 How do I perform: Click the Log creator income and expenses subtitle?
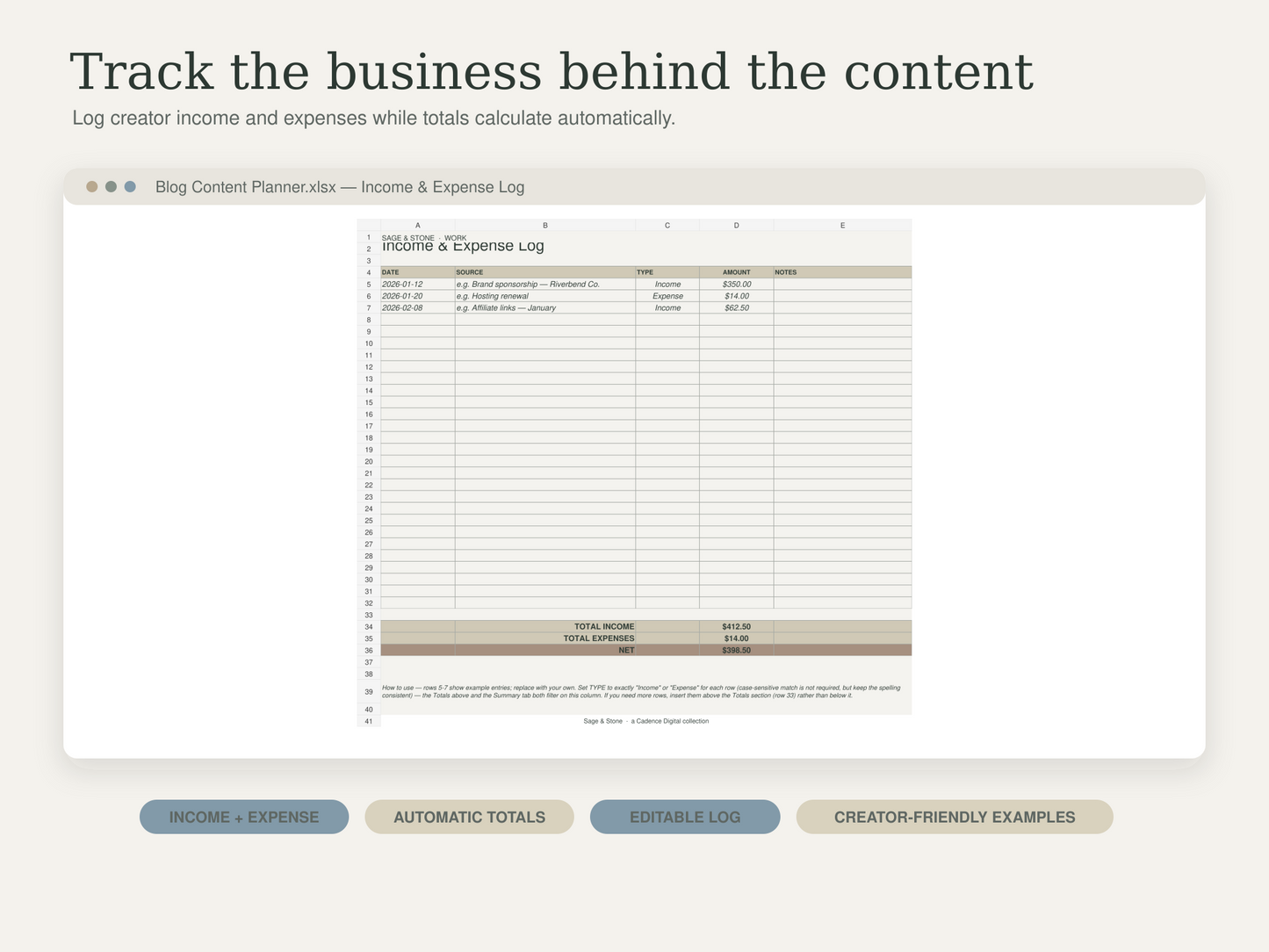pos(374,118)
